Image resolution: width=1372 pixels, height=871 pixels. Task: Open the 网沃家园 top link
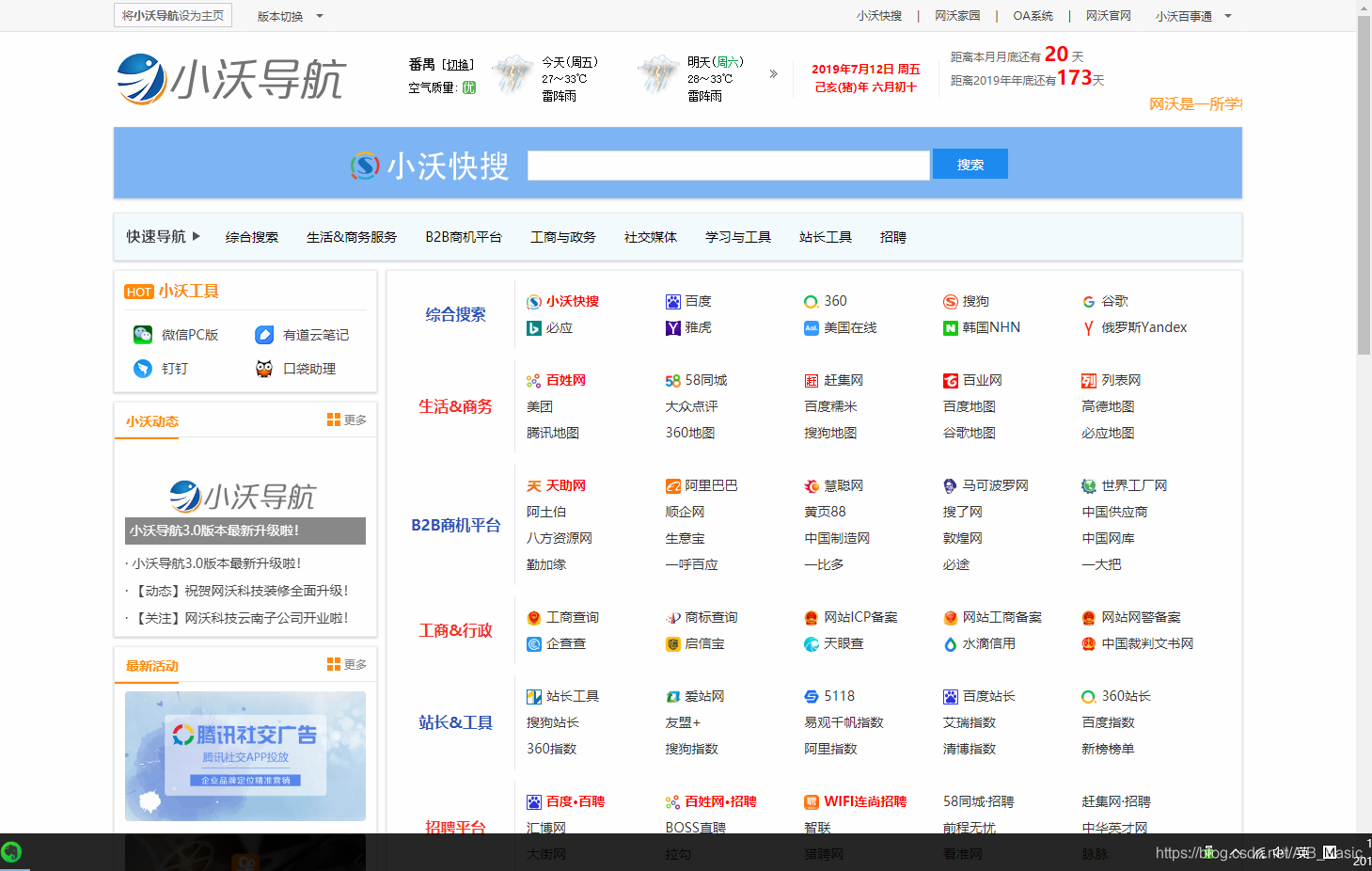pyautogui.click(x=957, y=16)
